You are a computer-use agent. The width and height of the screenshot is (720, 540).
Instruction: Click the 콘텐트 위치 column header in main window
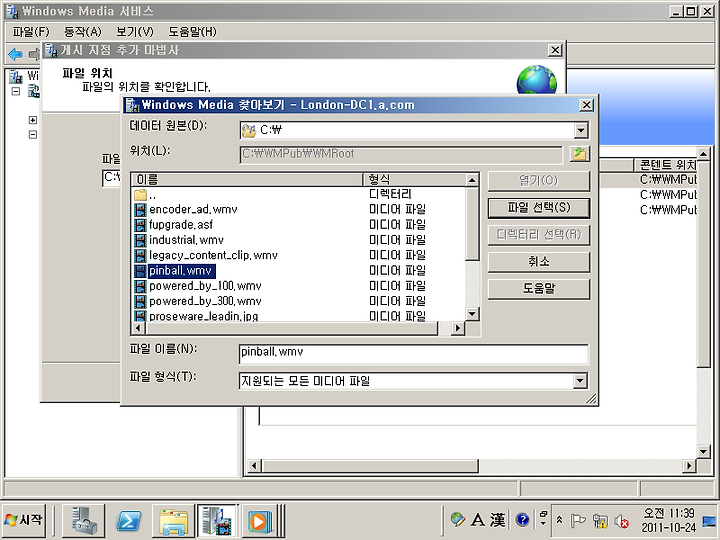coord(667,165)
